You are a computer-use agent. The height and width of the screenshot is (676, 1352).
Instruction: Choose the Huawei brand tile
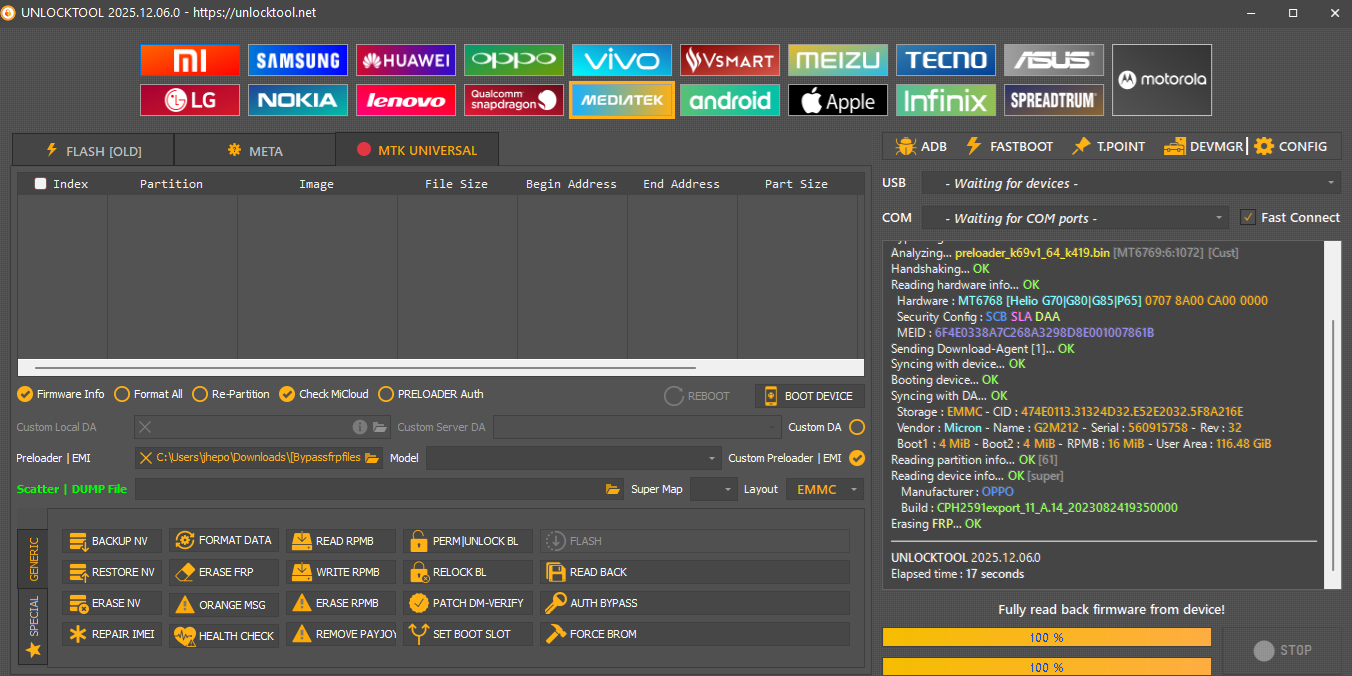pyautogui.click(x=406, y=60)
